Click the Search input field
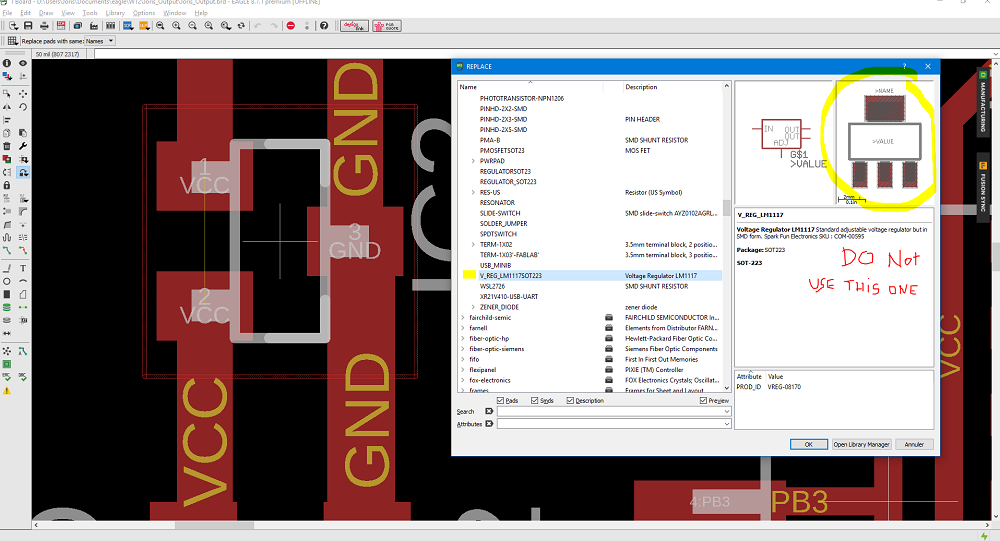The width and height of the screenshot is (1000, 541). pyautogui.click(x=614, y=411)
